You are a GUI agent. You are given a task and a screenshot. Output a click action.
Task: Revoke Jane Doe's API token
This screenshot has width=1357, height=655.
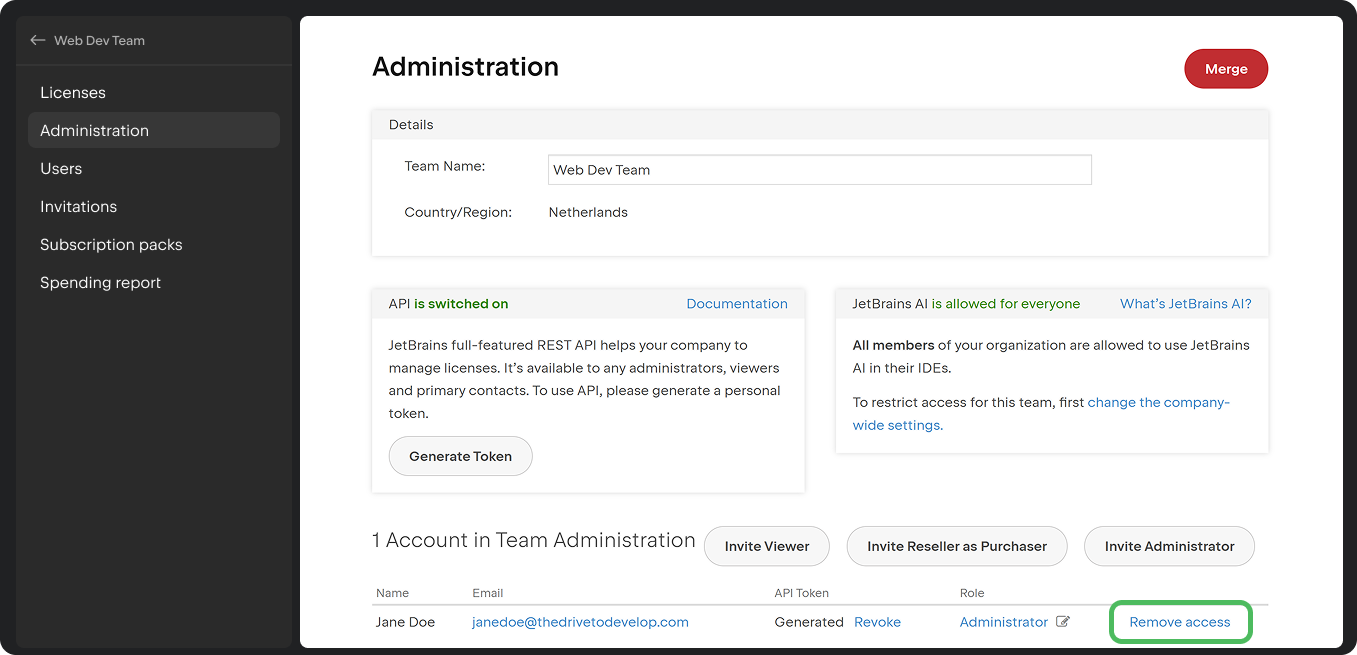coord(877,621)
